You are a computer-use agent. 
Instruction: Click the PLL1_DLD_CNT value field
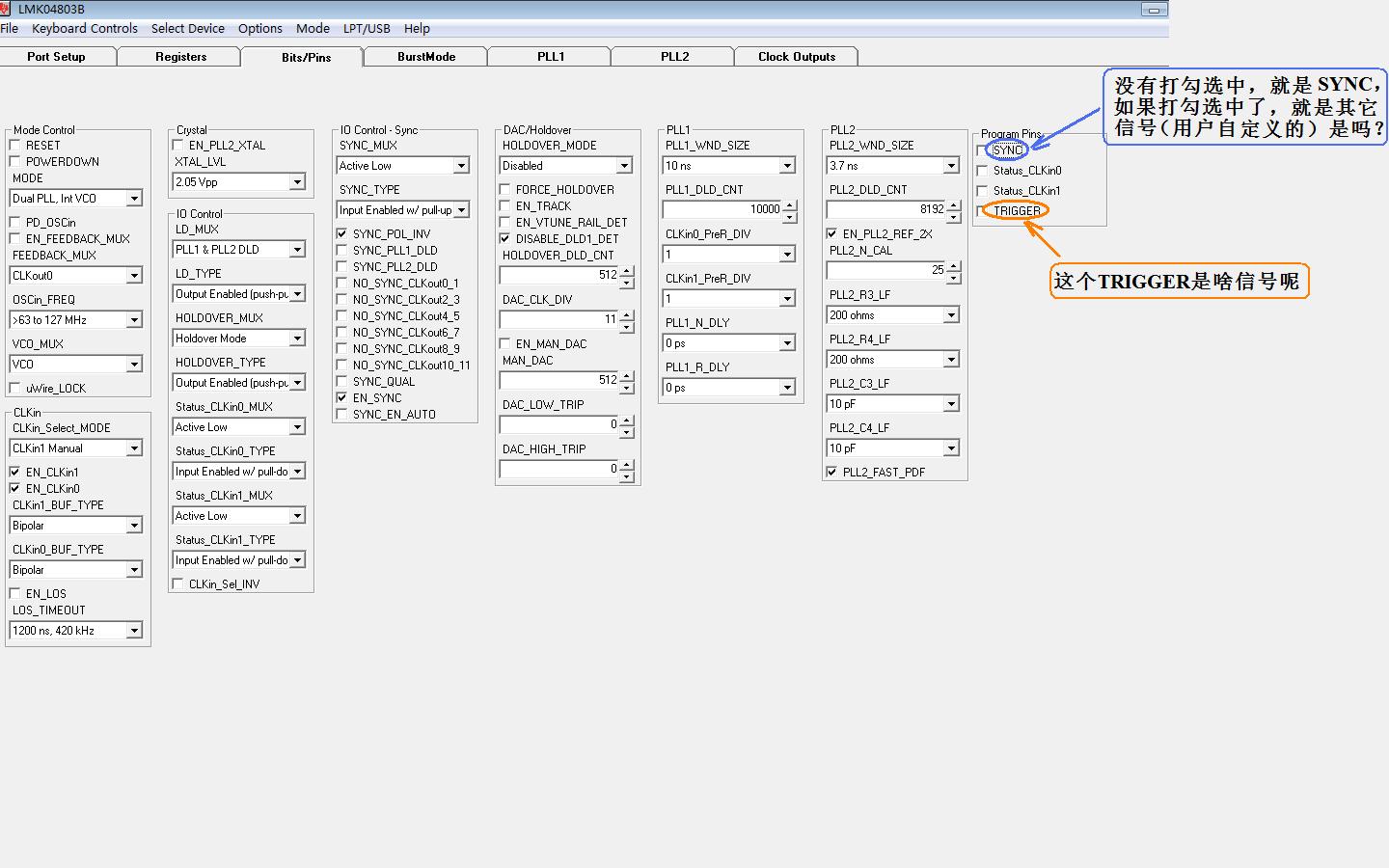coord(722,209)
